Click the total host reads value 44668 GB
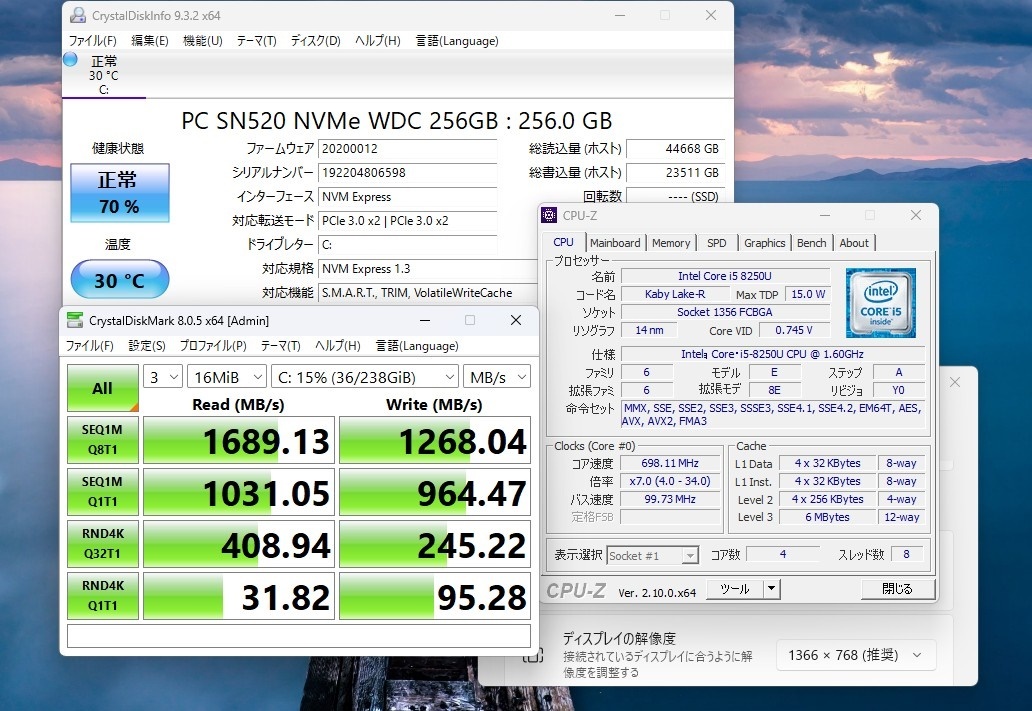 point(676,149)
